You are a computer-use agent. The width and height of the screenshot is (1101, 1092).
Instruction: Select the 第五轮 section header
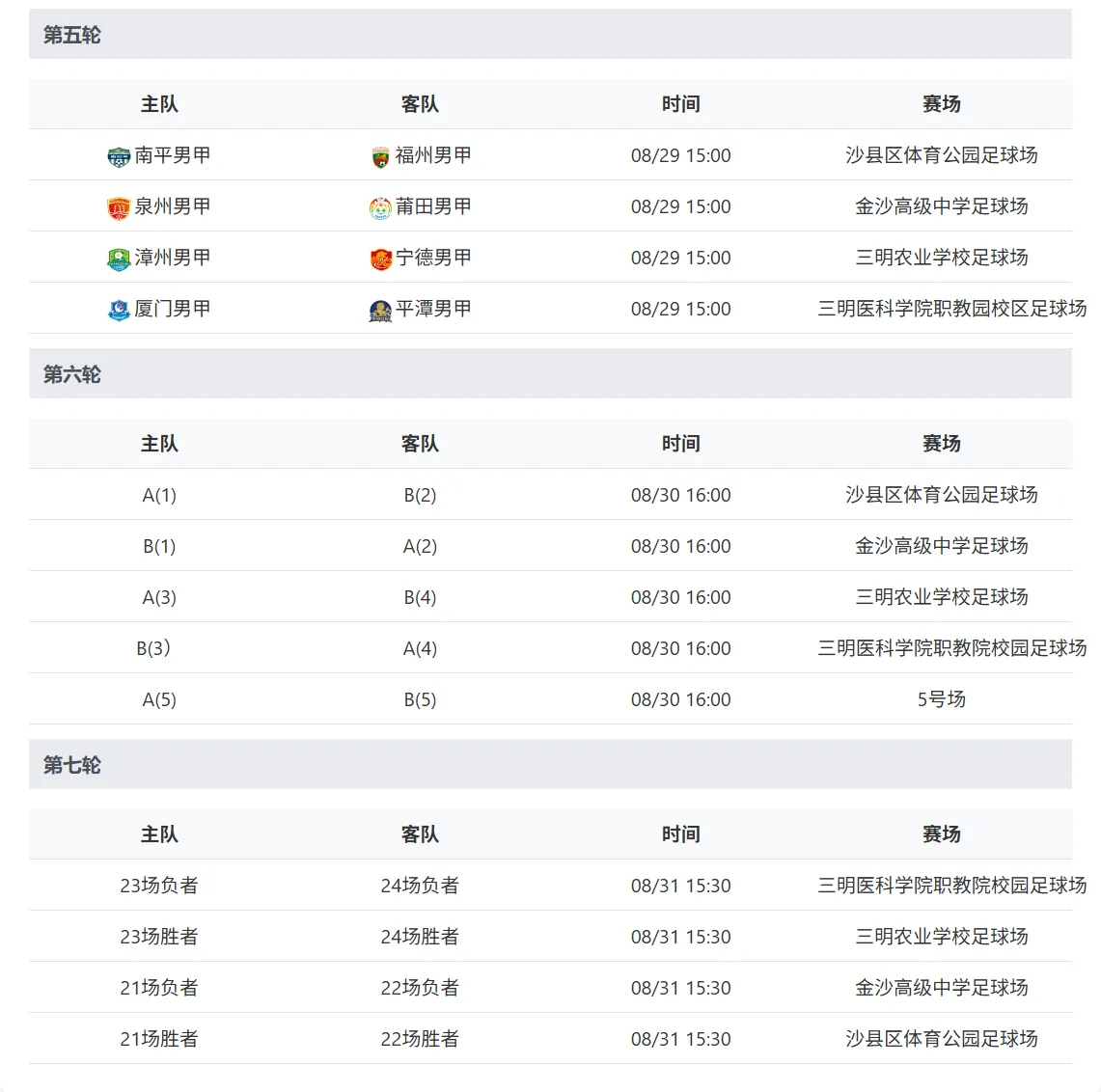(x=550, y=34)
